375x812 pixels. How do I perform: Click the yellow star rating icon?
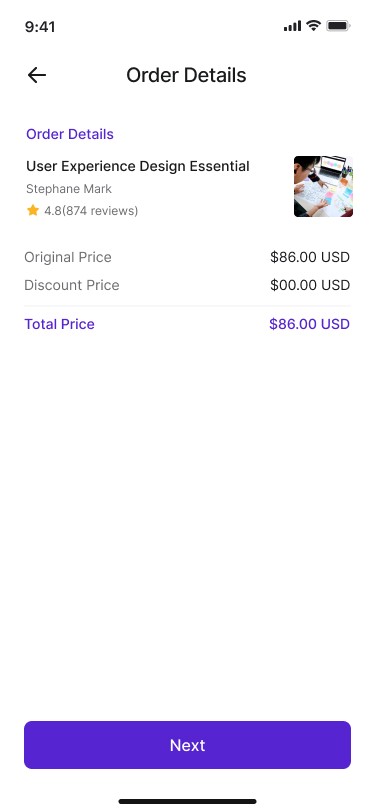pyautogui.click(x=33, y=210)
